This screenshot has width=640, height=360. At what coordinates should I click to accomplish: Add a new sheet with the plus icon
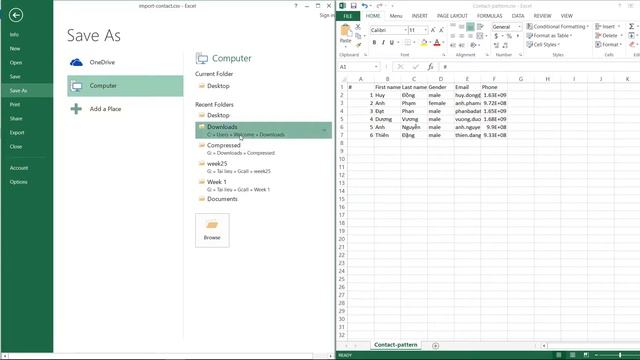(x=436, y=346)
